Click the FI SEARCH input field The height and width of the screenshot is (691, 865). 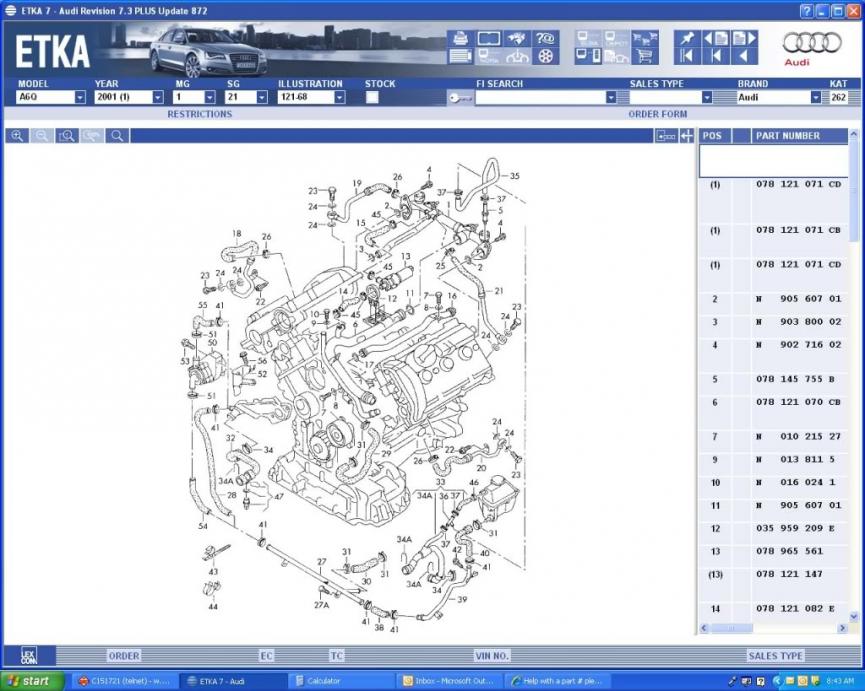[x=540, y=98]
